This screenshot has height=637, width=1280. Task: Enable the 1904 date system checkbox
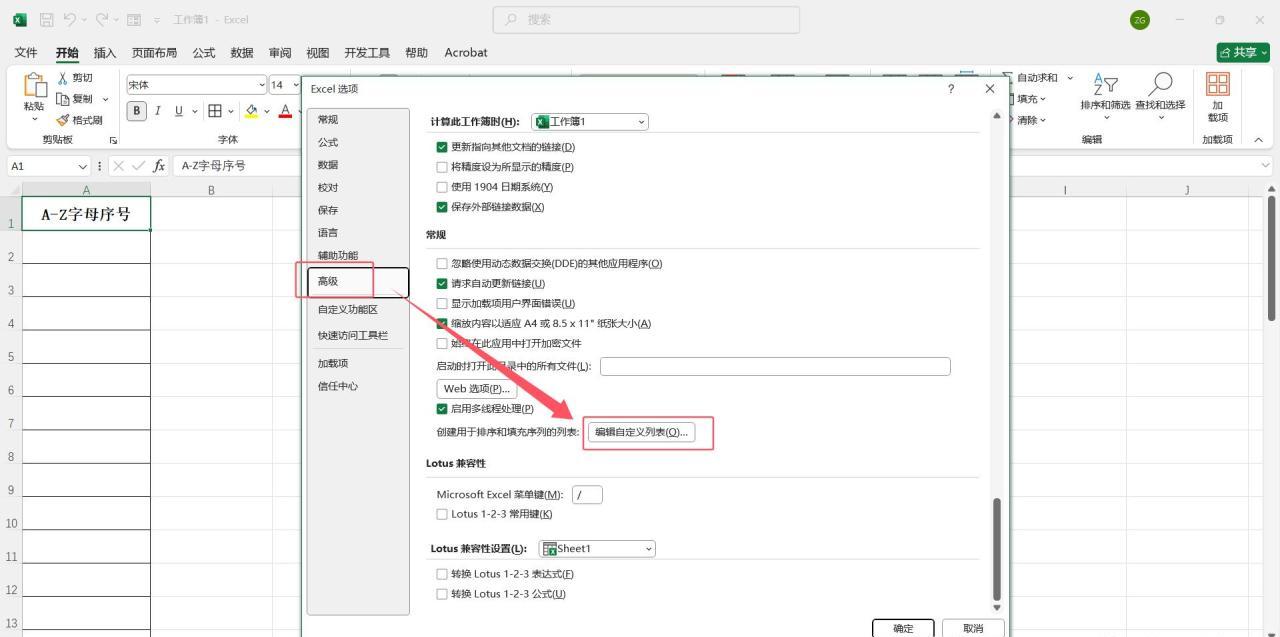click(442, 187)
